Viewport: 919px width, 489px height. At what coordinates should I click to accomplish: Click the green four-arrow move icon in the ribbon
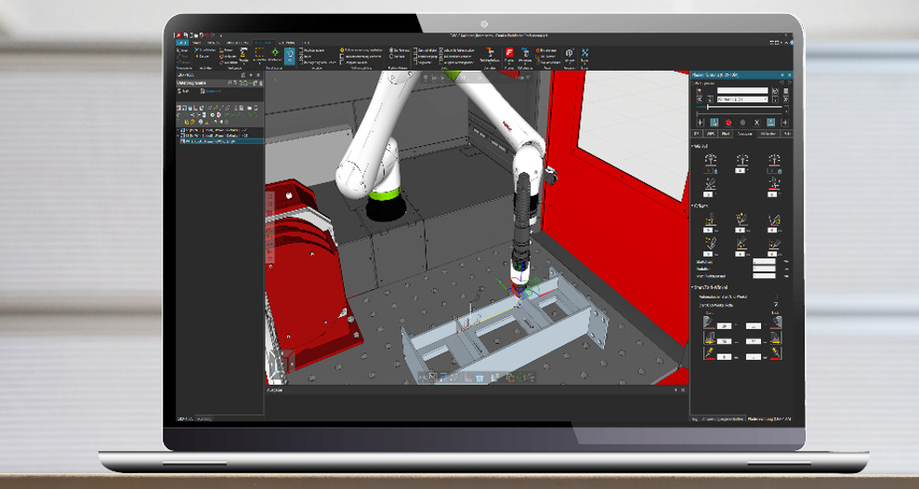275,53
